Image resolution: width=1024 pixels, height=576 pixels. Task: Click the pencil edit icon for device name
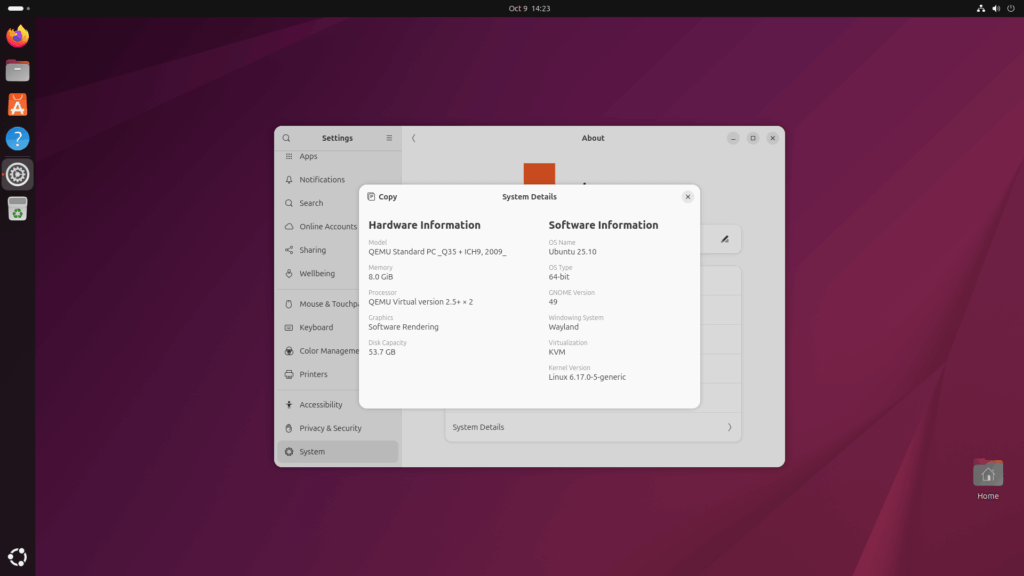click(725, 239)
